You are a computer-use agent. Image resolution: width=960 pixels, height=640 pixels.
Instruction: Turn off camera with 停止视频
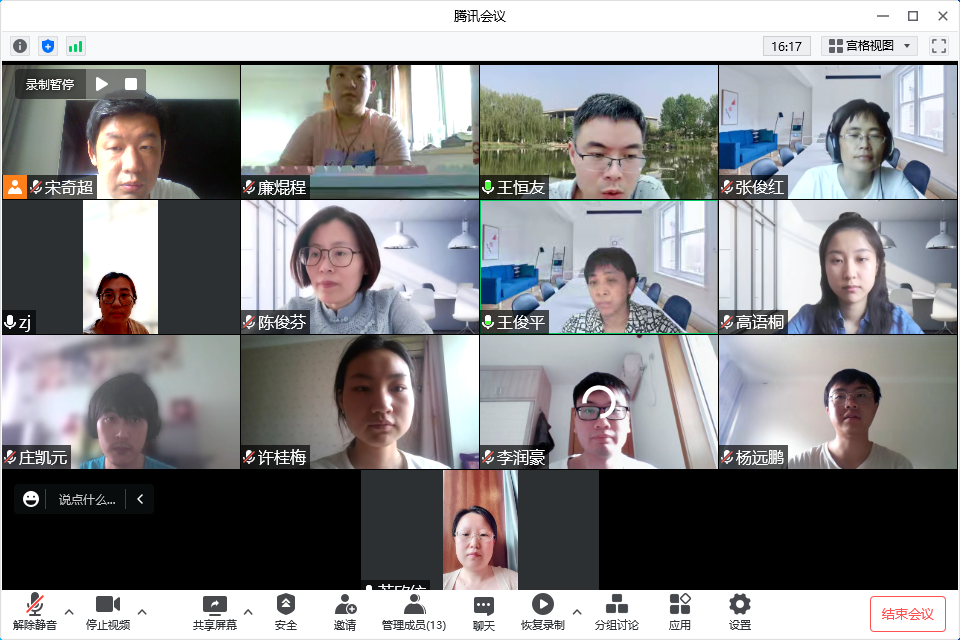(107, 612)
